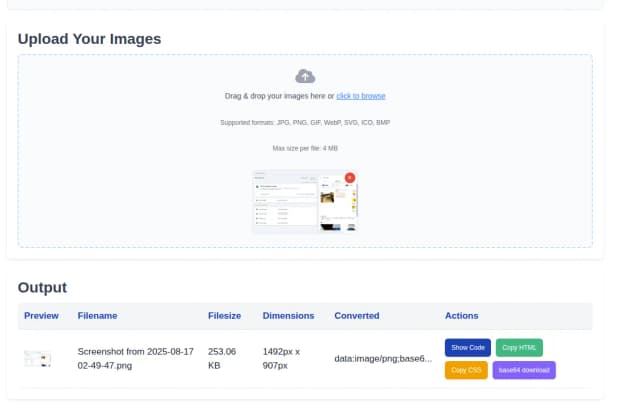The width and height of the screenshot is (640, 420).
Task: Open the small preview thumbnail in Output table
Action: (38, 359)
